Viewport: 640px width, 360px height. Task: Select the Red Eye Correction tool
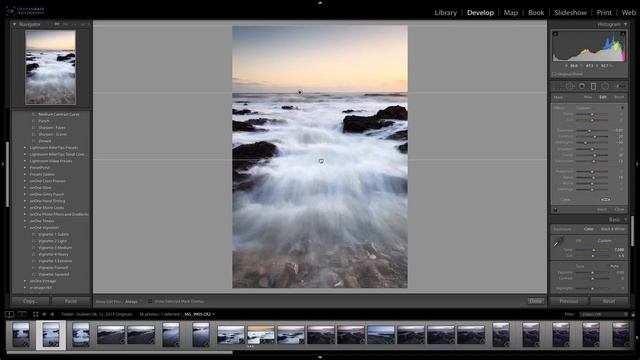coord(582,86)
